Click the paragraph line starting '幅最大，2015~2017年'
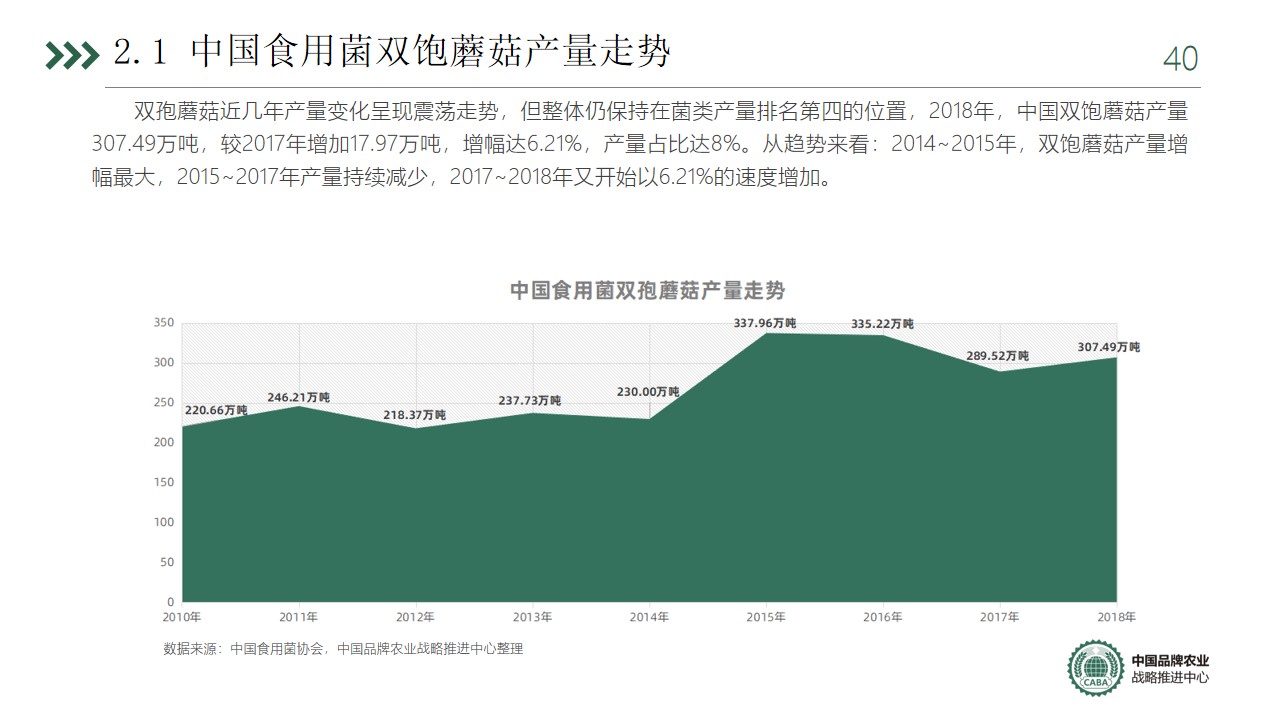 point(461,179)
